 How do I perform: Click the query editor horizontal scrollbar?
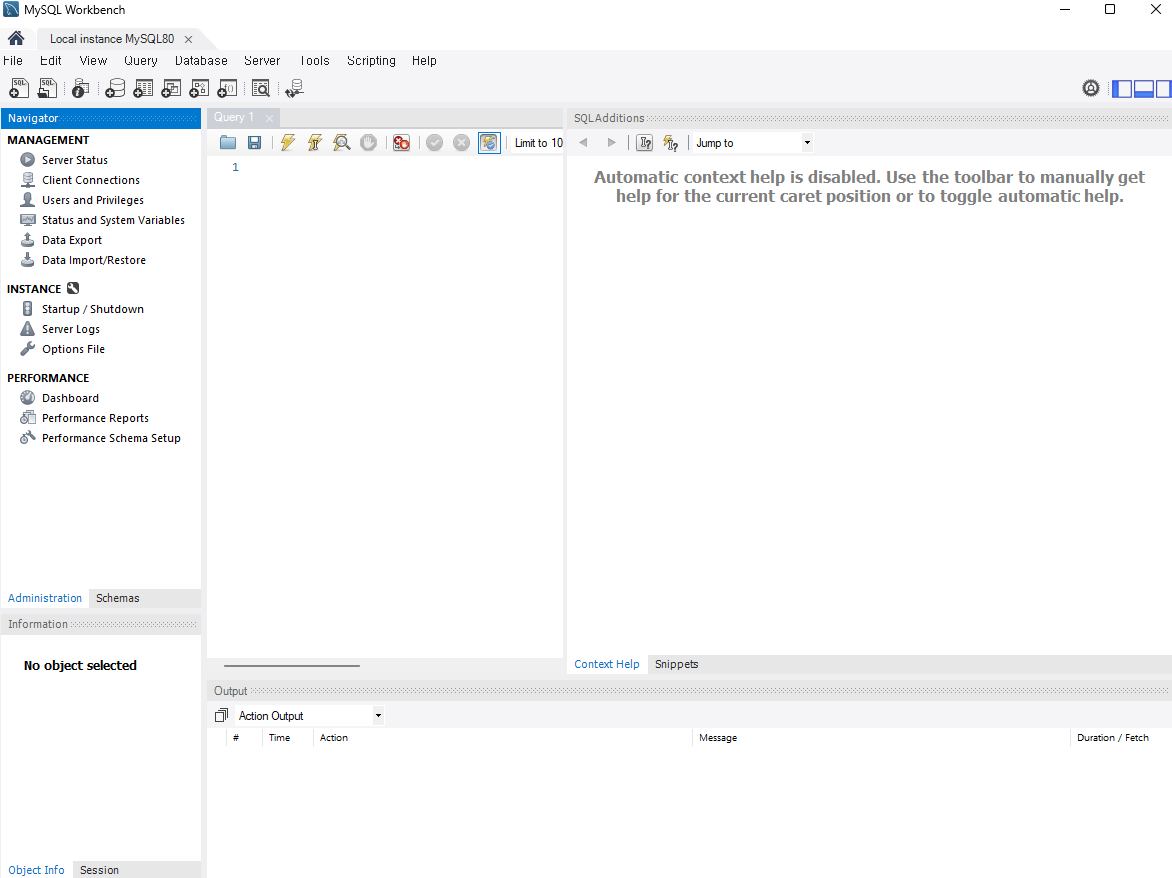(292, 665)
